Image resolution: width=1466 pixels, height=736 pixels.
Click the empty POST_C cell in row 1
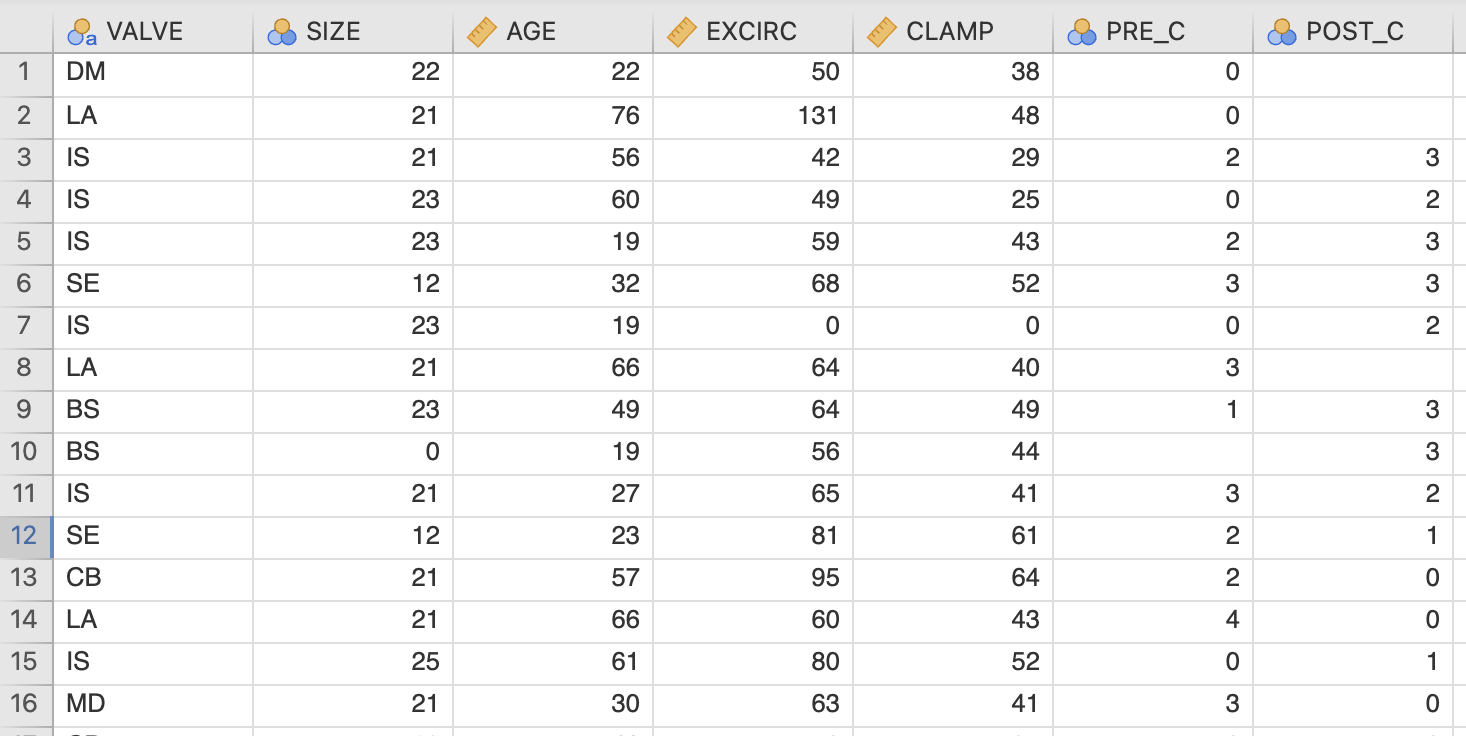[x=1353, y=72]
